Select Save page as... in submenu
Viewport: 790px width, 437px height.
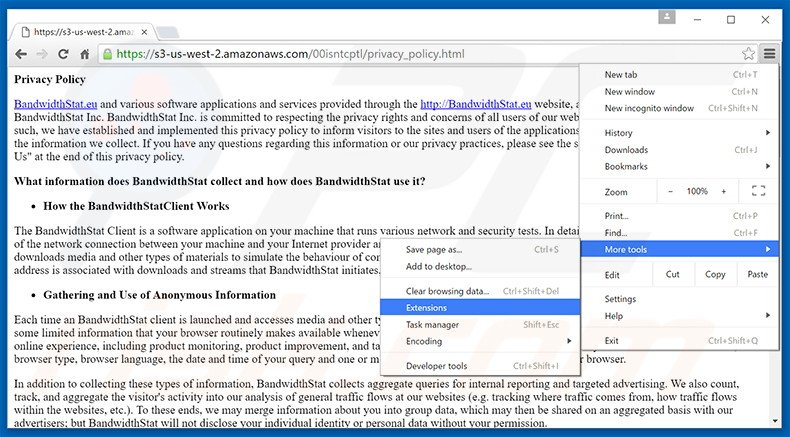pos(480,249)
